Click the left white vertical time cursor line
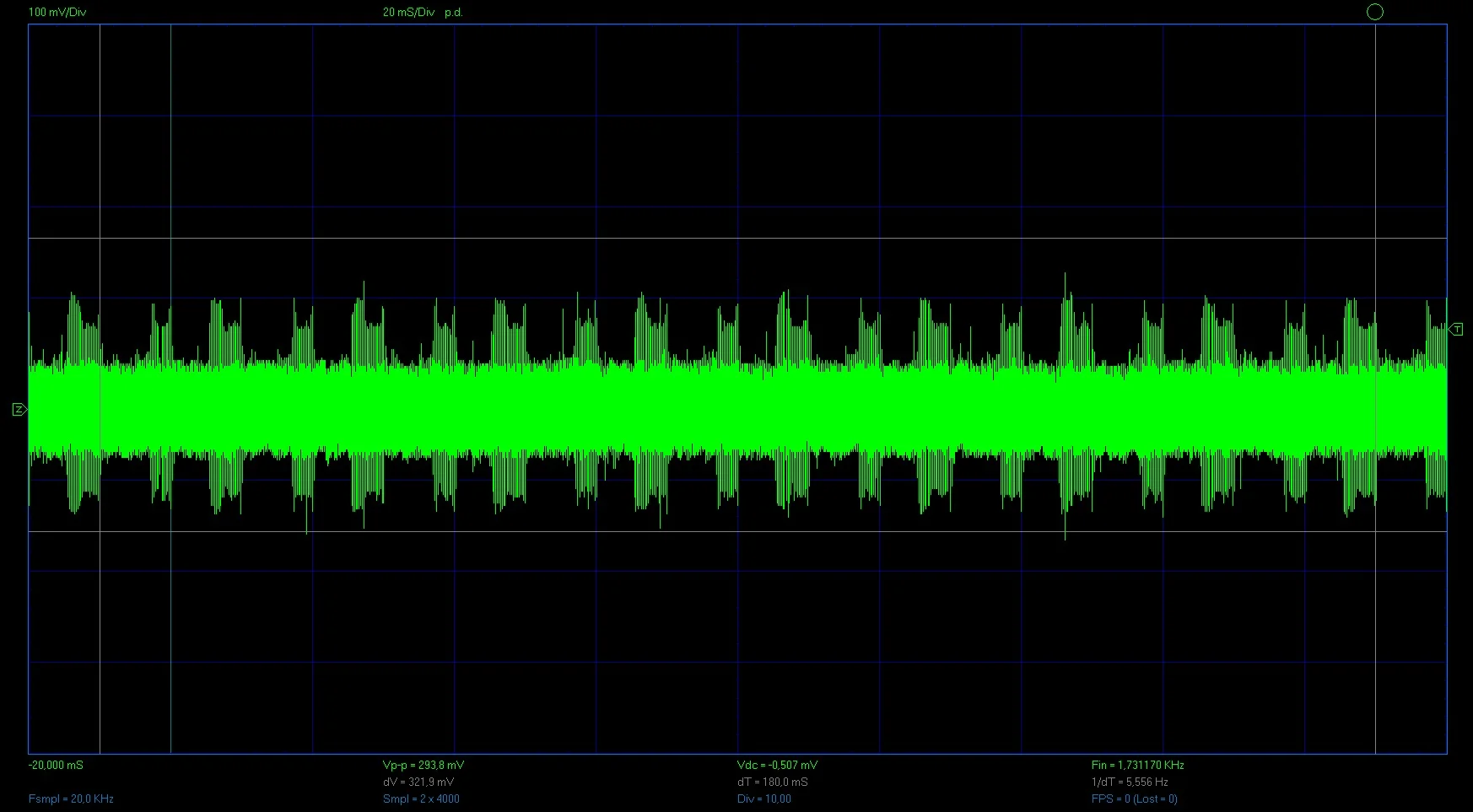 100,389
